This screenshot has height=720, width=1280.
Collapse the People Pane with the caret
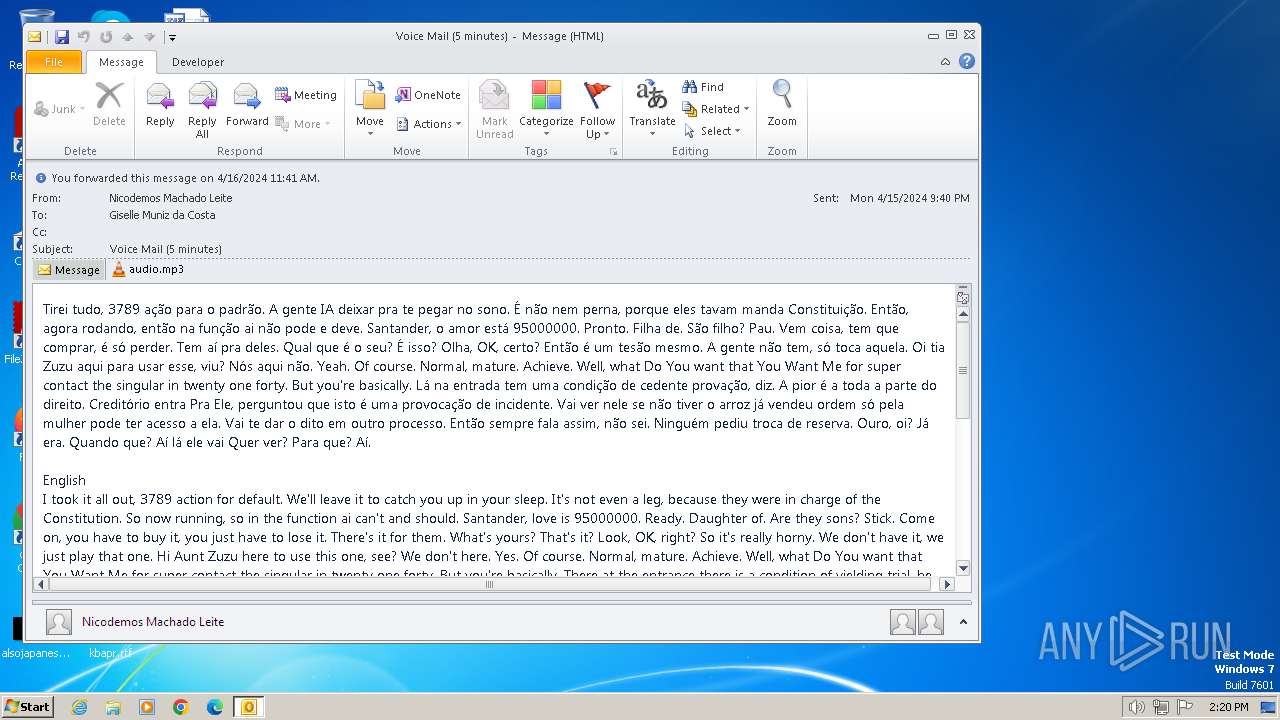pos(963,622)
